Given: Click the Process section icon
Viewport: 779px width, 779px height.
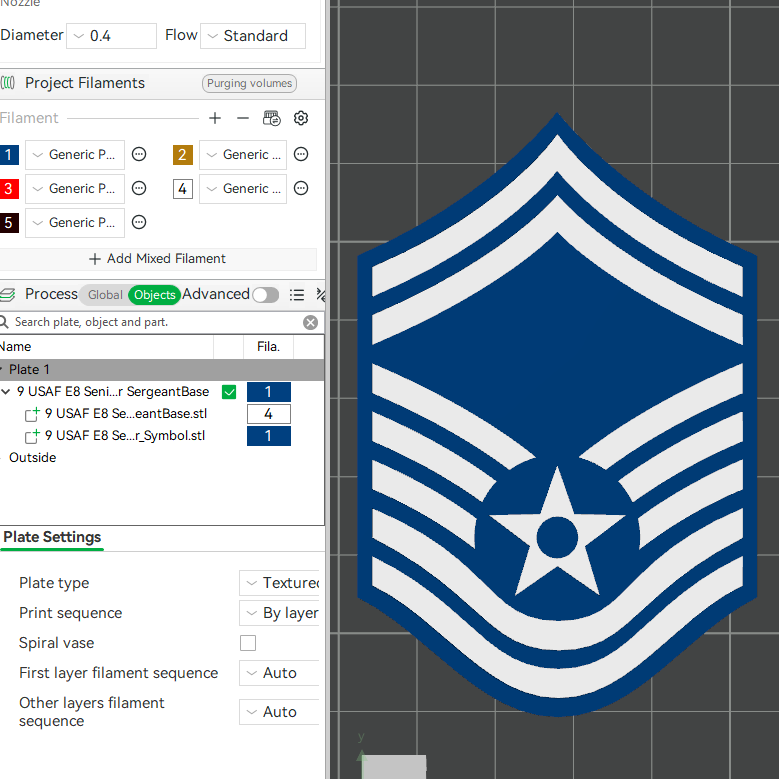Looking at the screenshot, I should coord(7,294).
